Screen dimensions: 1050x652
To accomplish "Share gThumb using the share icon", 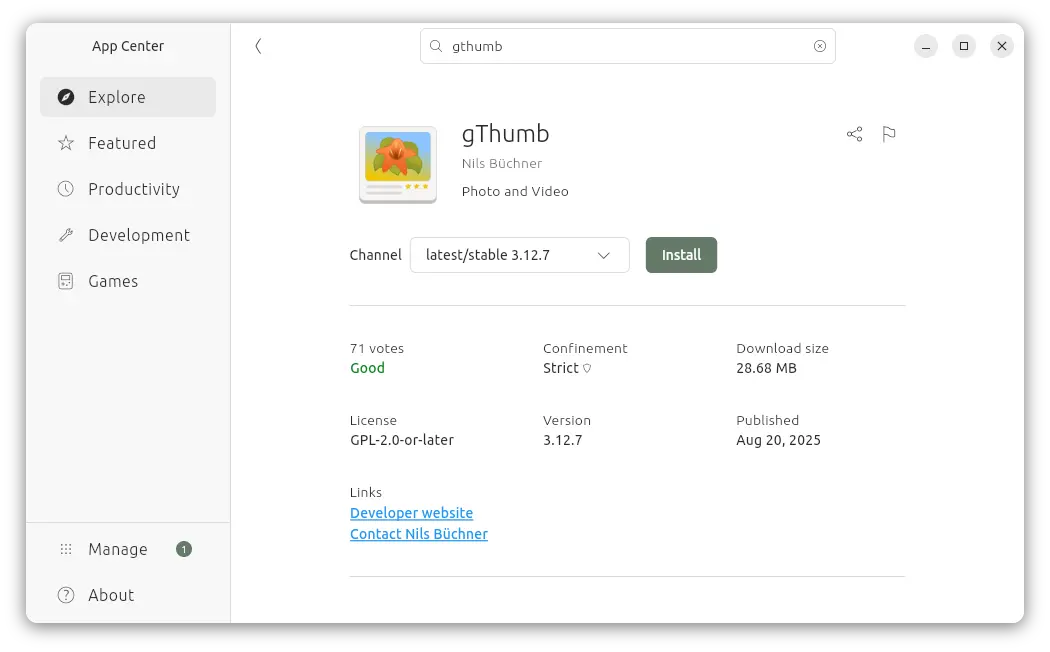I will 854,134.
